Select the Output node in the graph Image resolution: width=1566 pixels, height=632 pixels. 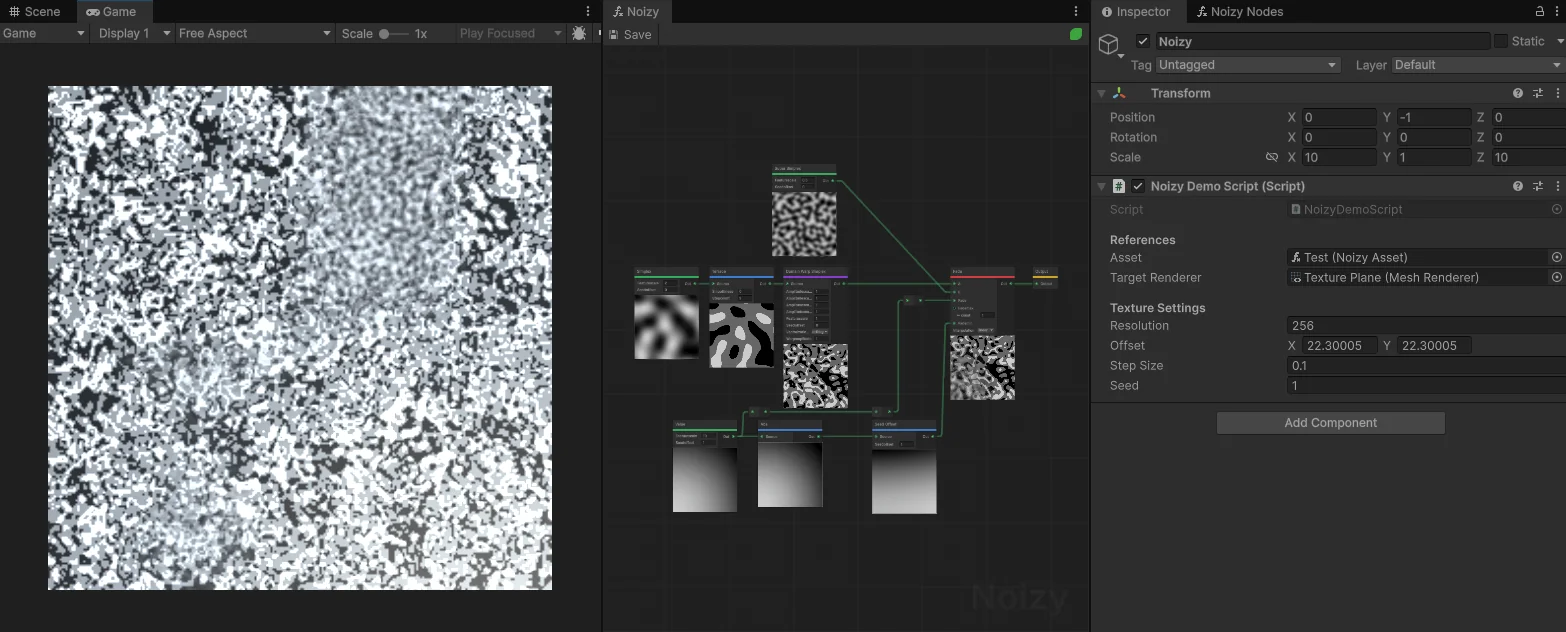pyautogui.click(x=1045, y=278)
